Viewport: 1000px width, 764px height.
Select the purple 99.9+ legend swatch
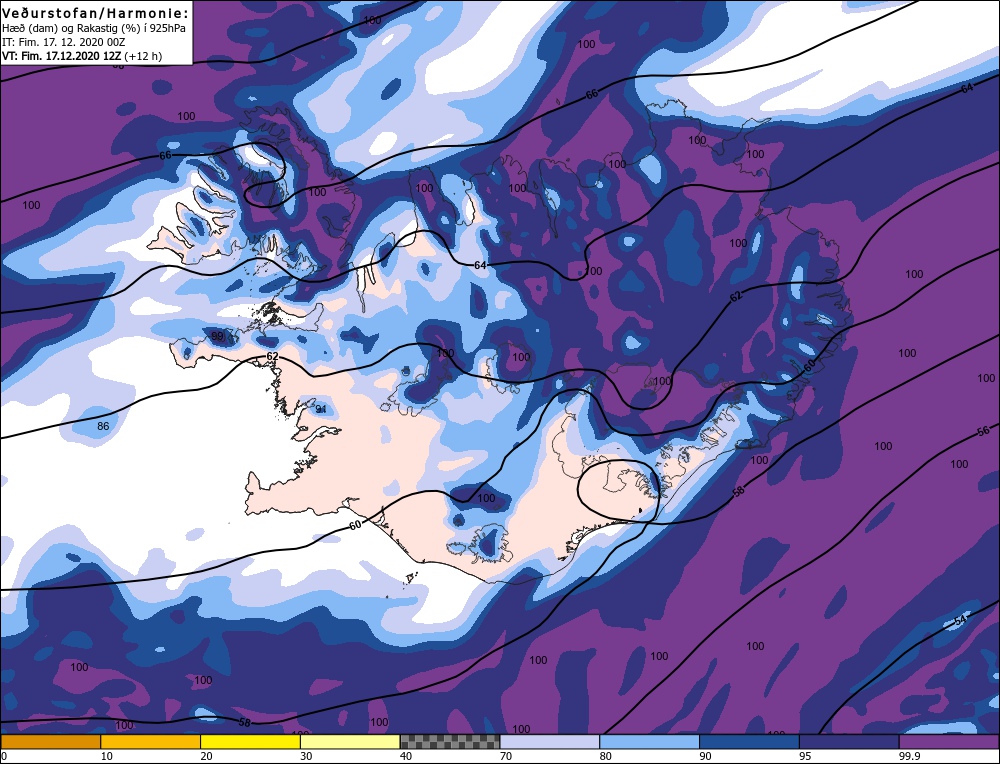[x=949, y=742]
